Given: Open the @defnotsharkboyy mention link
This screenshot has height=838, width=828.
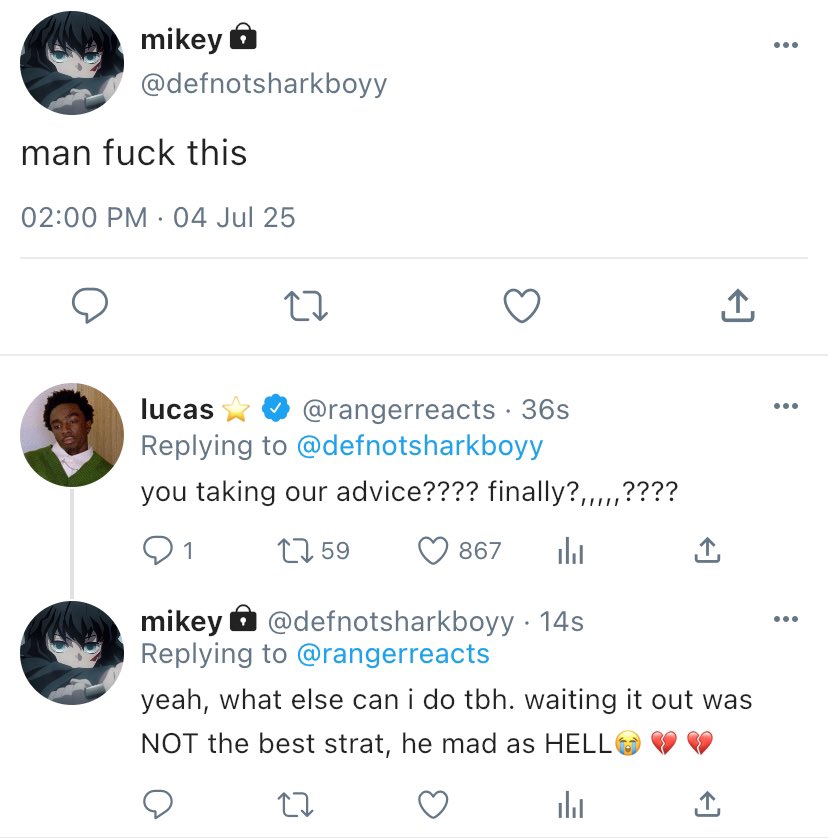Looking at the screenshot, I should coord(420,445).
